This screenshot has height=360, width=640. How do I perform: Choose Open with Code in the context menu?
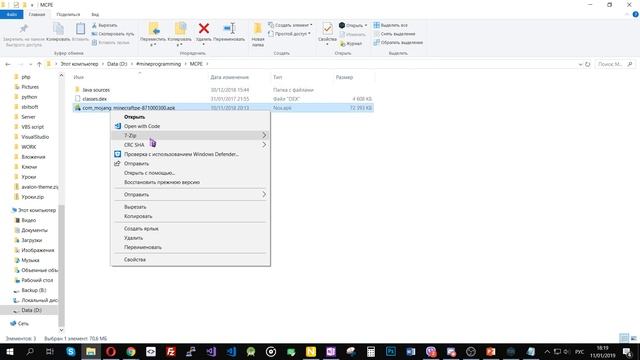click(142, 126)
